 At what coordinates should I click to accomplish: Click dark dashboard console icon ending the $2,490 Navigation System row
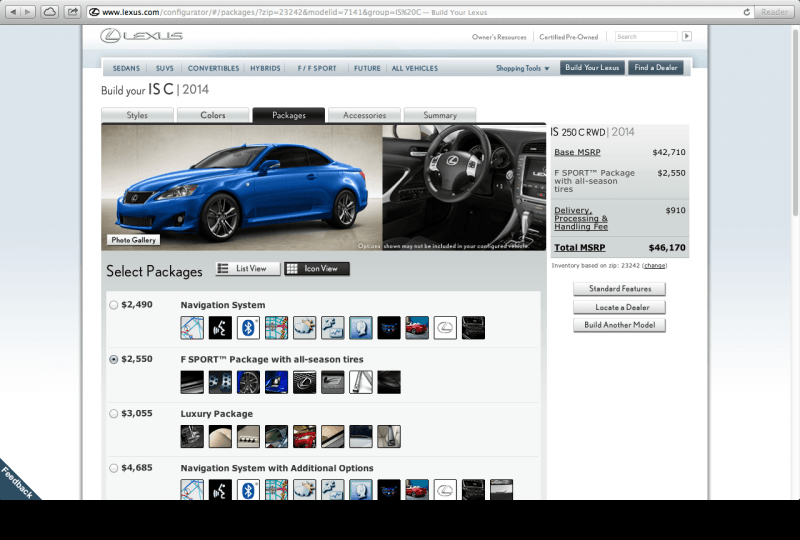pos(473,328)
